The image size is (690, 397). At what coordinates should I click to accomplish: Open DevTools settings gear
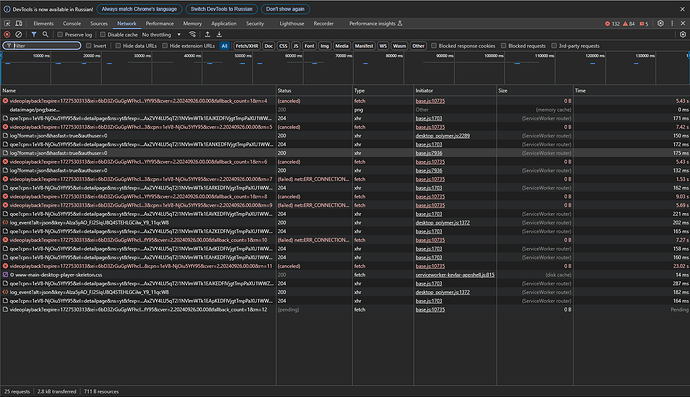click(x=661, y=23)
